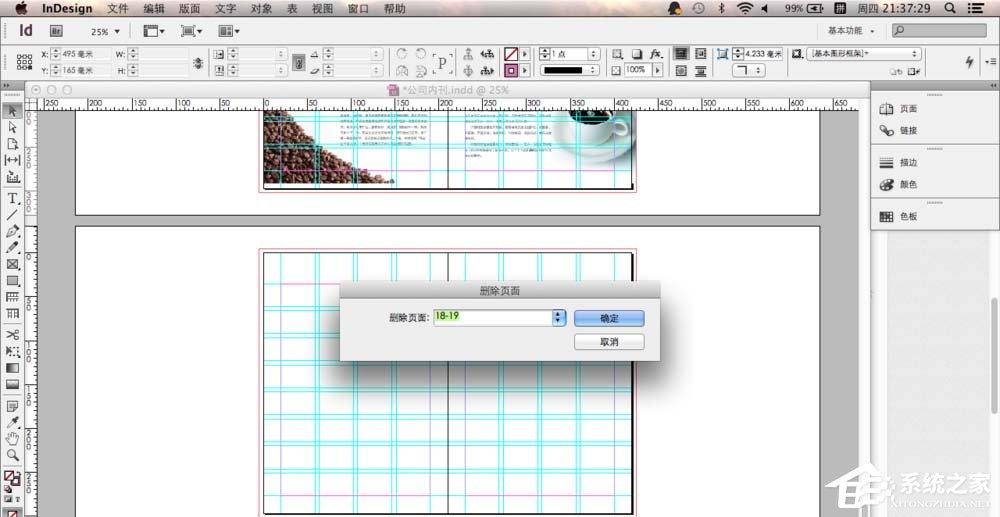Toggle wrap around bounding box button
Viewport: 1000px width, 517px height.
click(700, 54)
